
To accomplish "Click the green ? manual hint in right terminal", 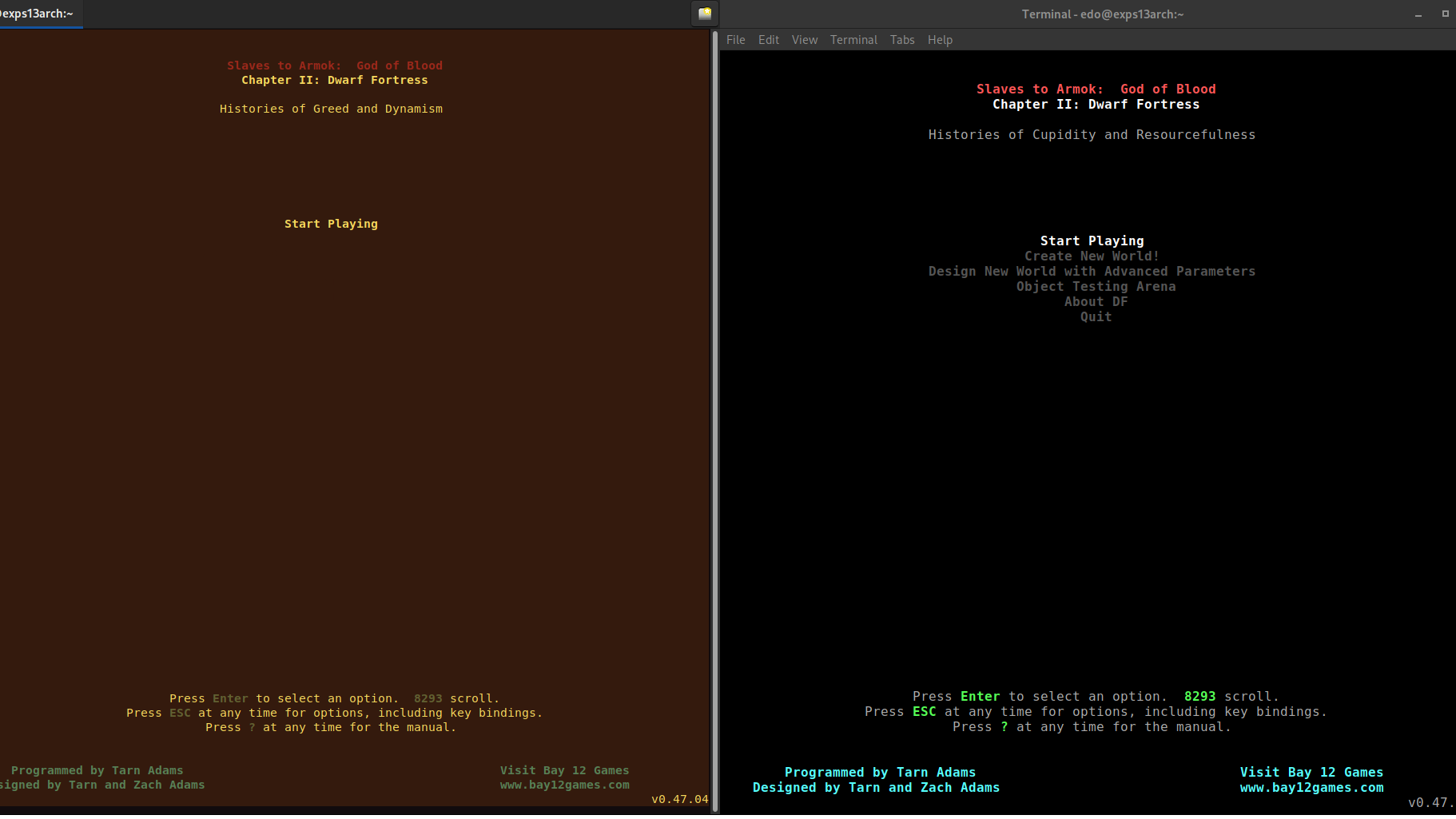I will pos(1004,726).
